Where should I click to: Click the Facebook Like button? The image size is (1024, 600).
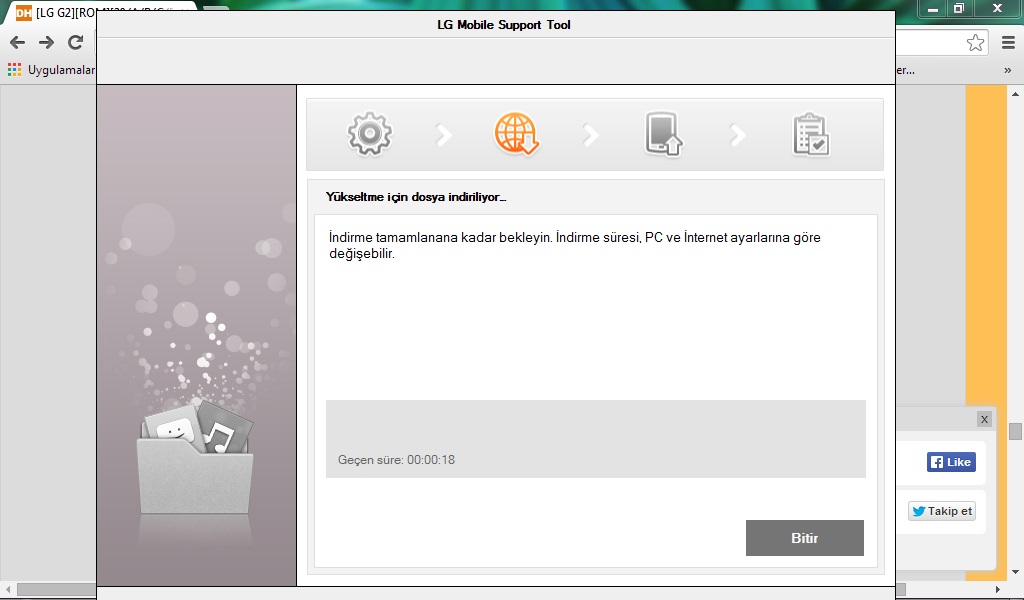coord(951,462)
